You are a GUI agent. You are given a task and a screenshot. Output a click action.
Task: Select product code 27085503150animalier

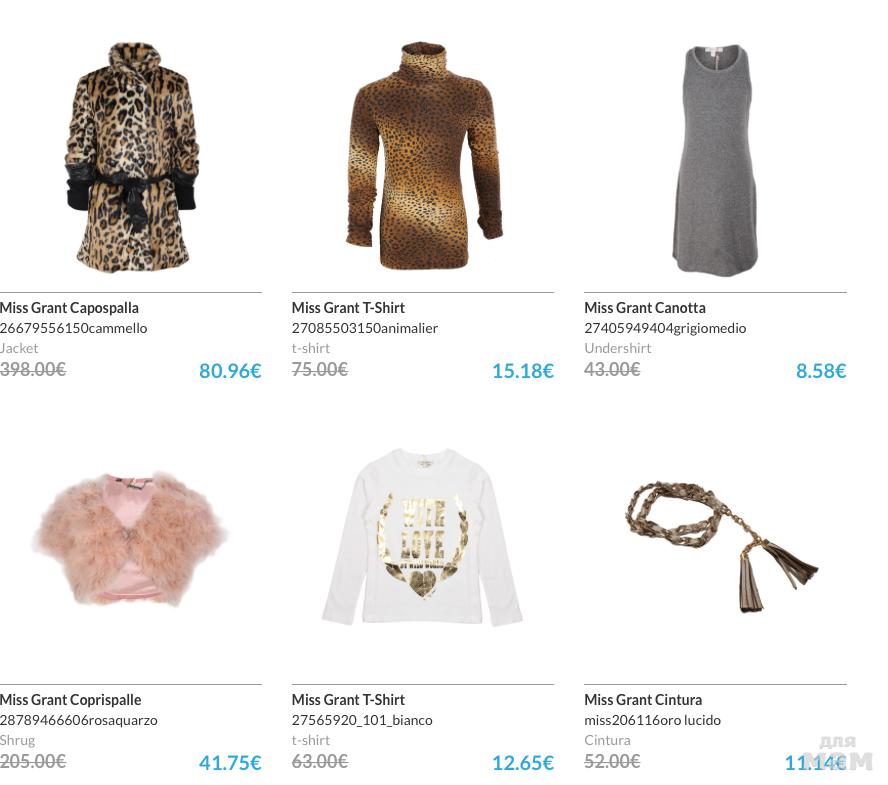pyautogui.click(x=365, y=328)
